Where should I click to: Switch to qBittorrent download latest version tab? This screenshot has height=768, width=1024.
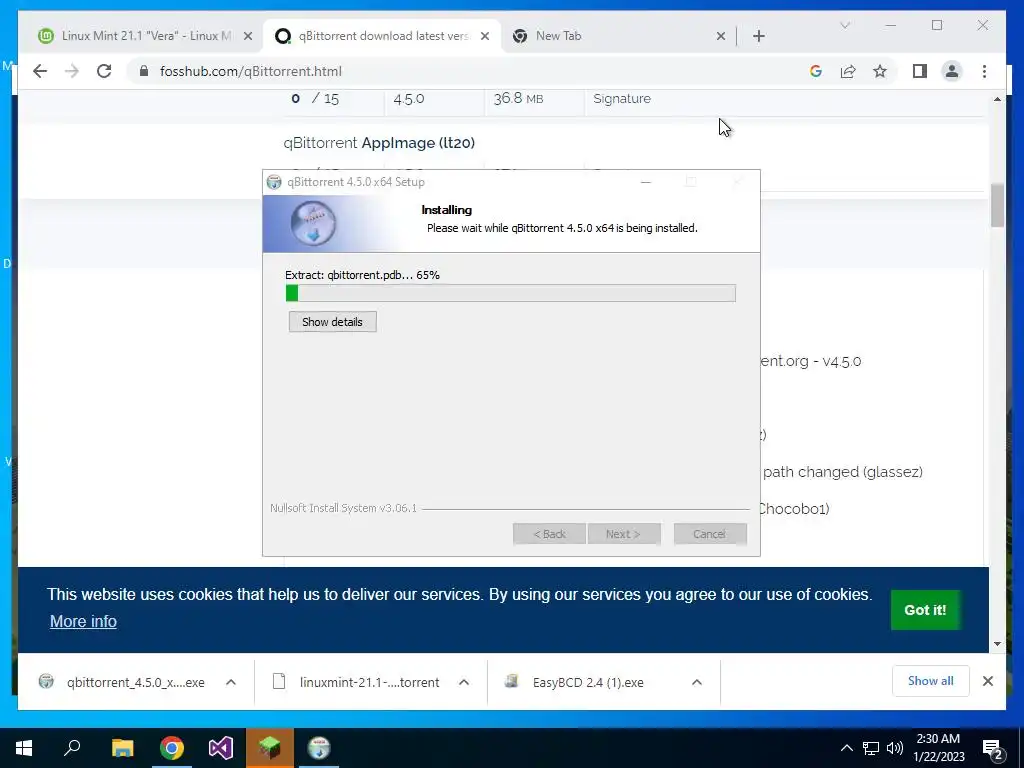382,36
